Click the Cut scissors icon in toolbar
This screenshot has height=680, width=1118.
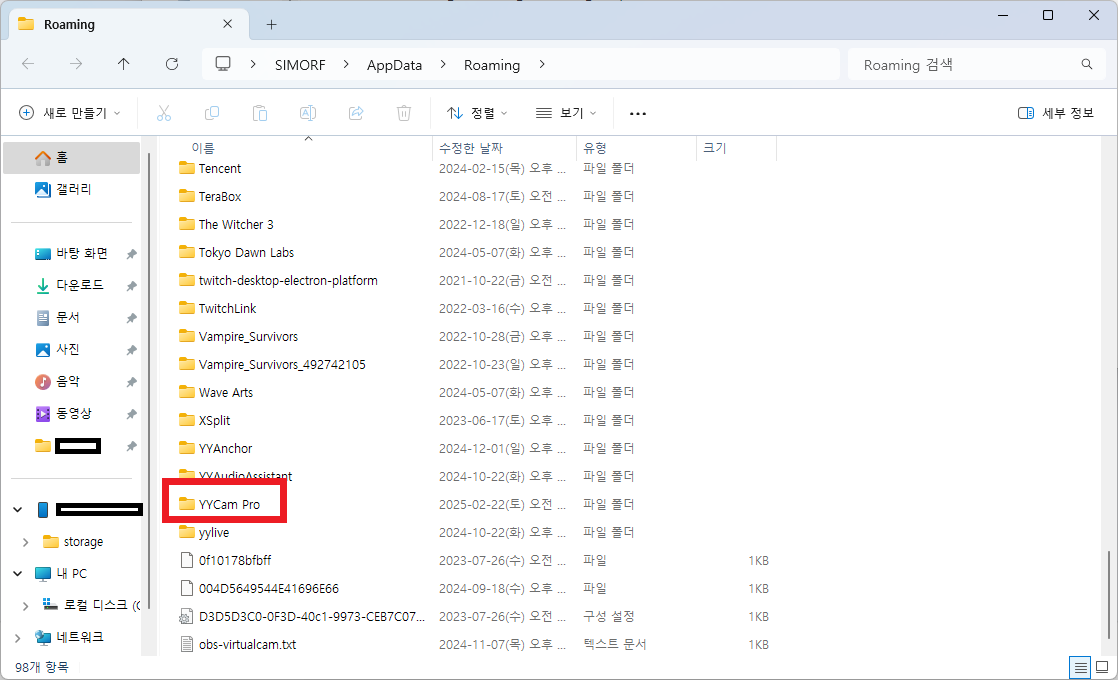point(164,113)
